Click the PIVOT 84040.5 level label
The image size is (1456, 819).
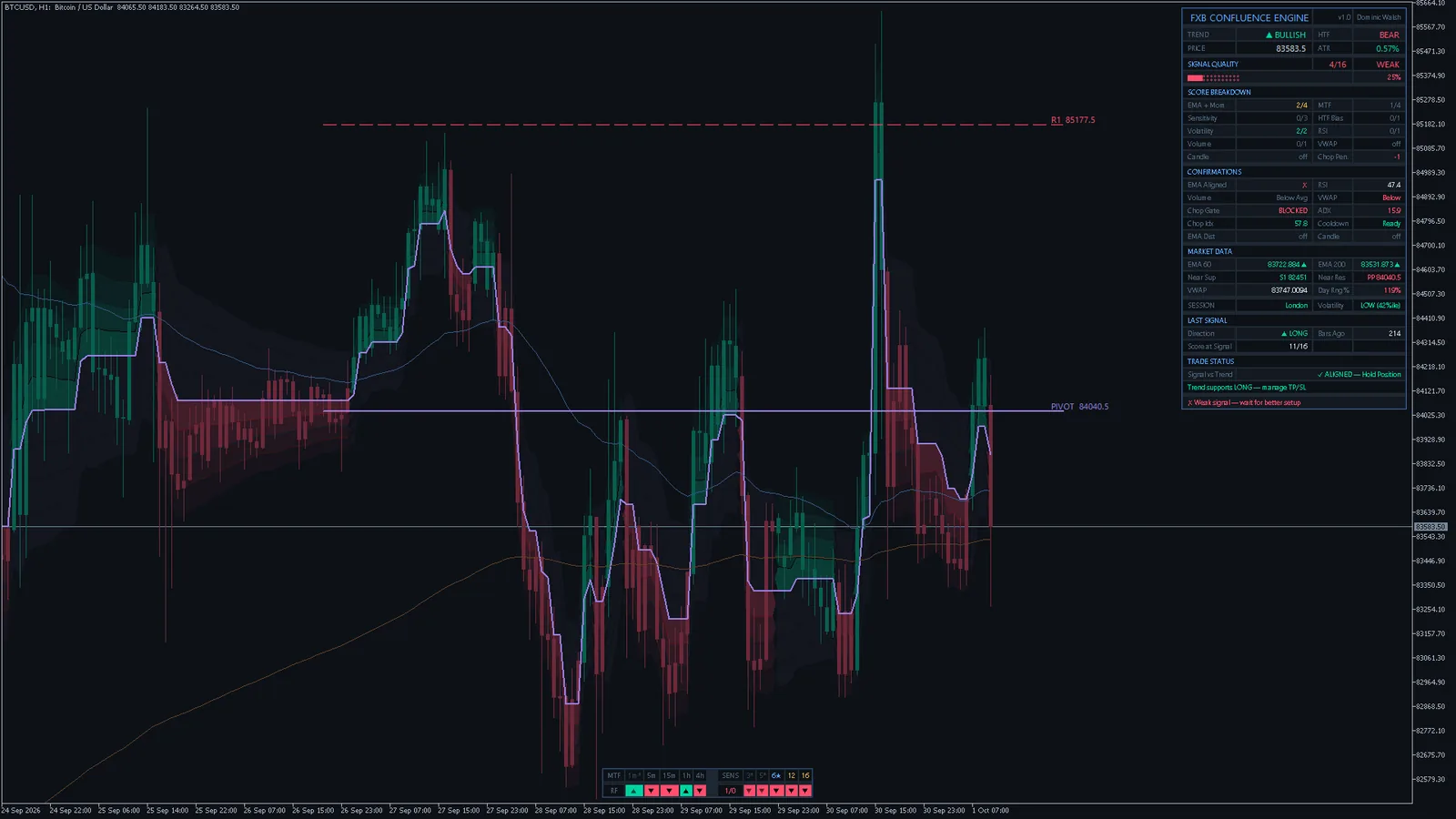pos(1079,407)
